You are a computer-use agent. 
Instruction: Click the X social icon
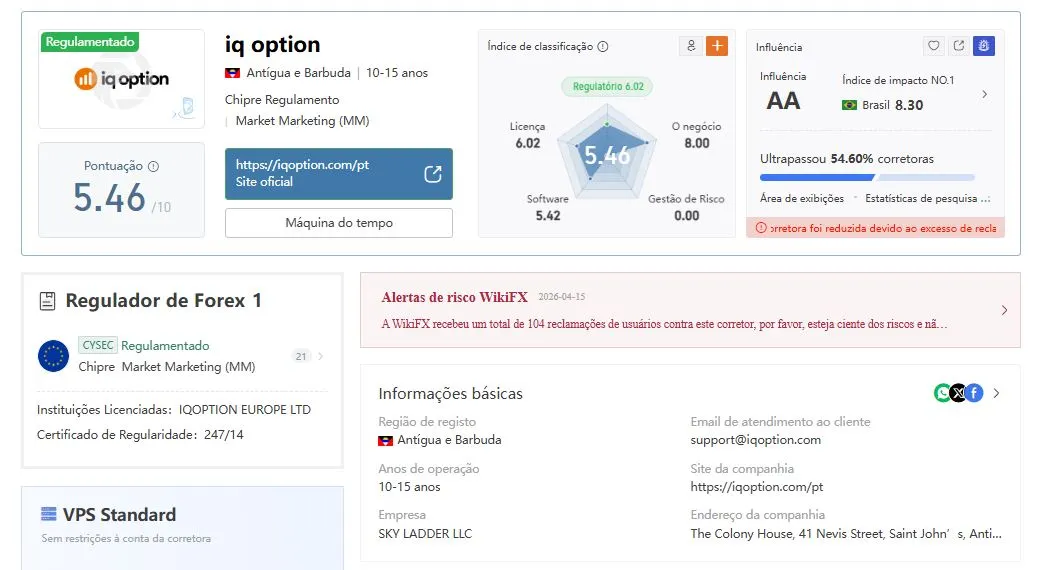(958, 393)
